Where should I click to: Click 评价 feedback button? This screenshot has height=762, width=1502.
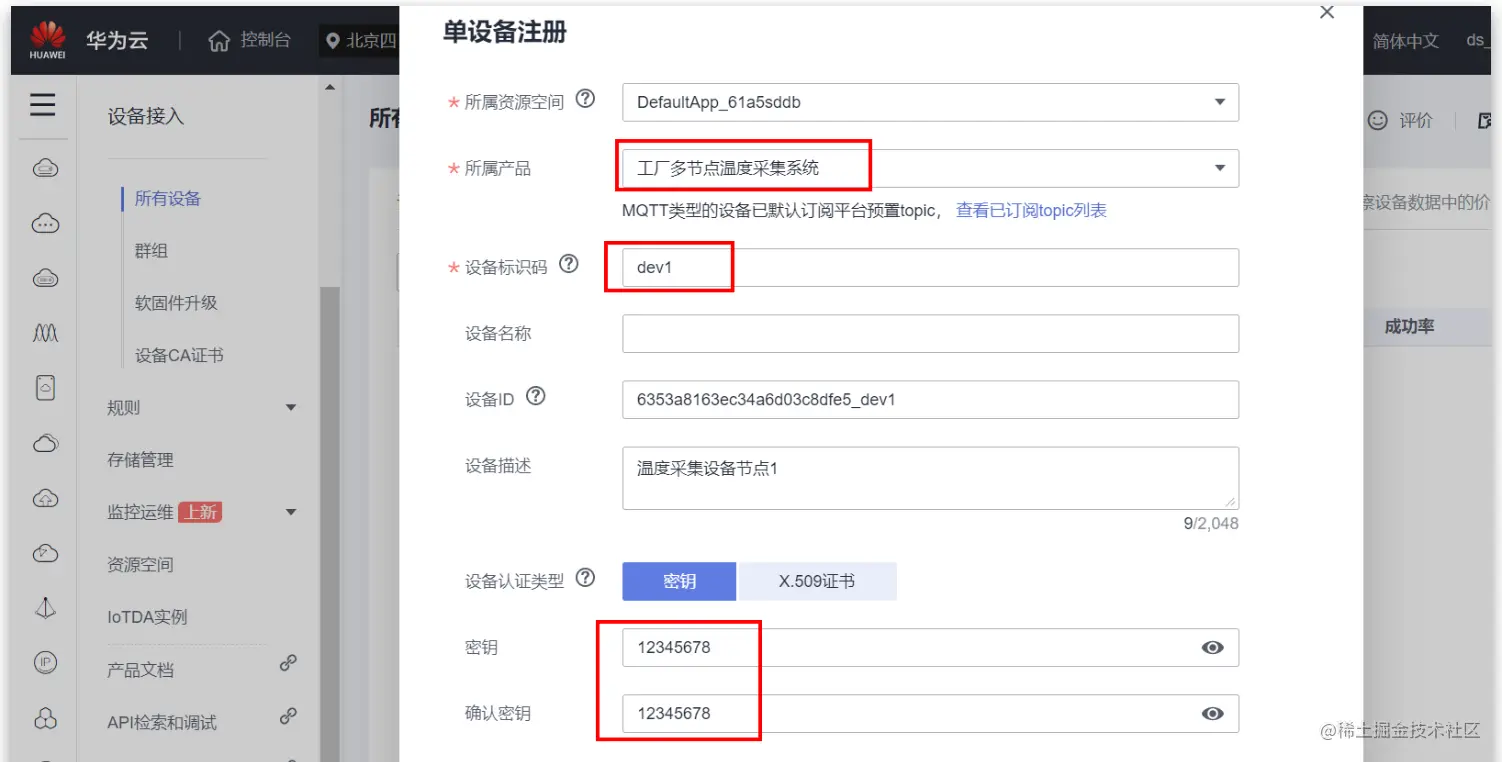click(1415, 120)
